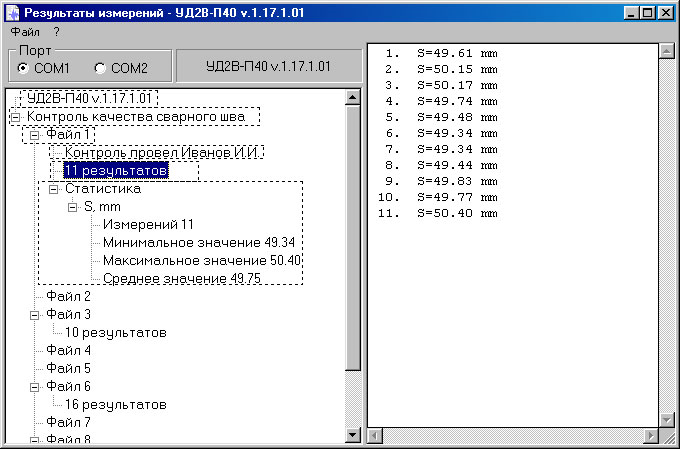
Task: Maximize the Результаты измерений window
Action: 647,13
